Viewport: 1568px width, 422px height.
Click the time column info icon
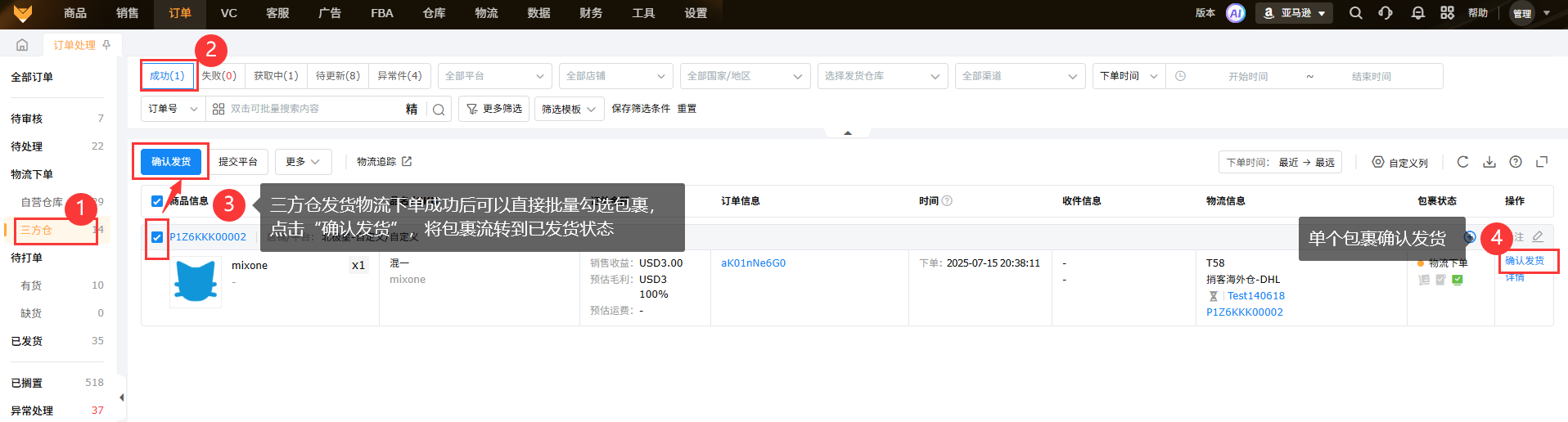[947, 200]
